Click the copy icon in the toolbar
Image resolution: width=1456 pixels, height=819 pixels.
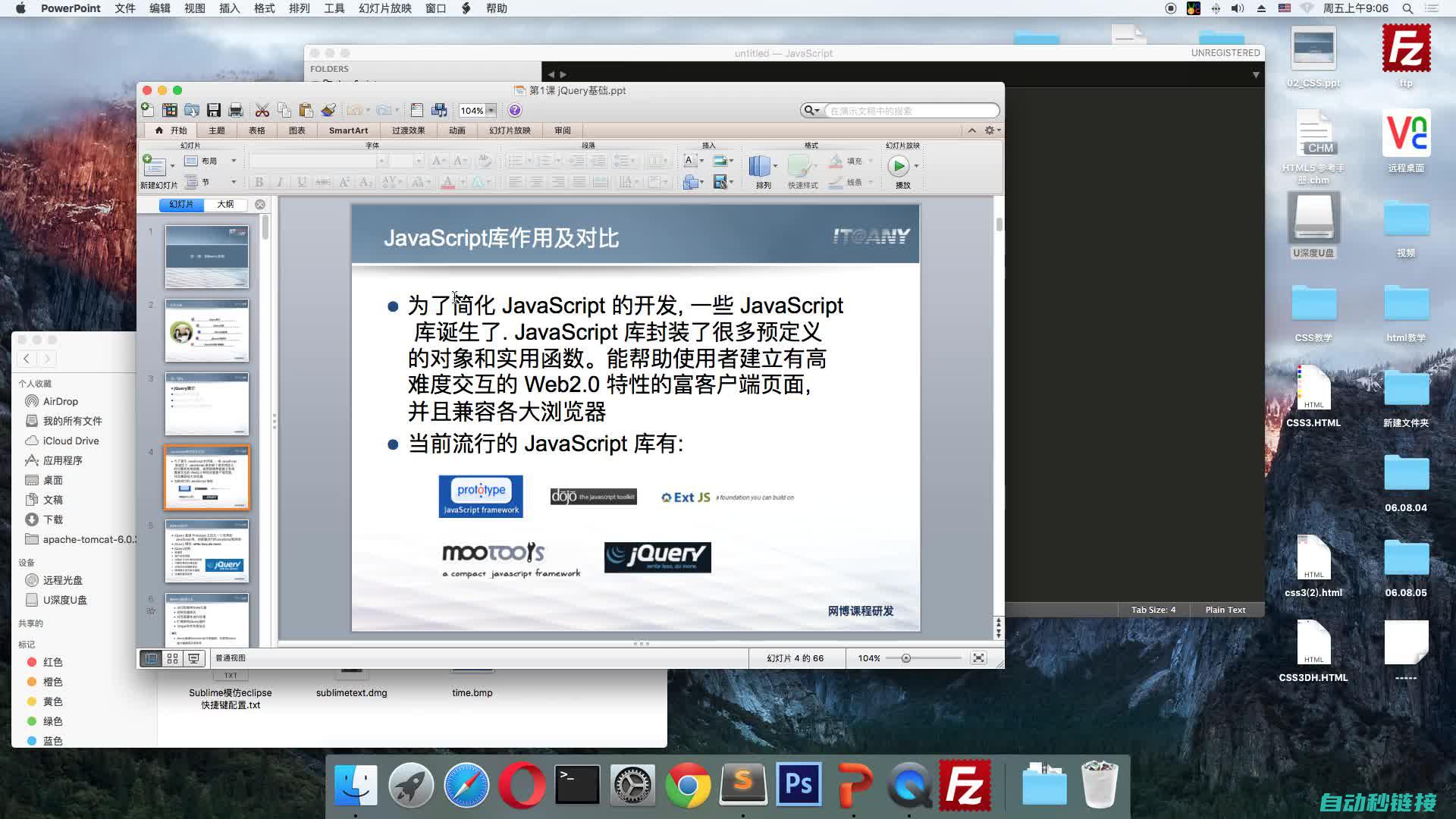[x=284, y=110]
